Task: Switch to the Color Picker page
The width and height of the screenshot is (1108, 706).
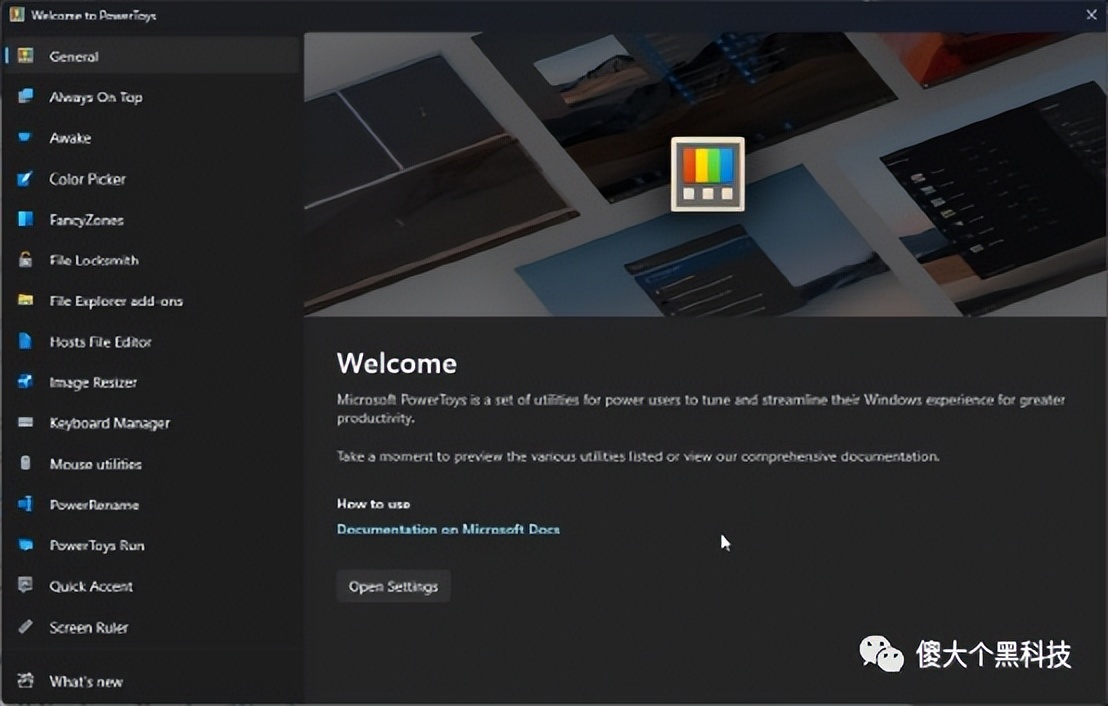Action: 151,179
